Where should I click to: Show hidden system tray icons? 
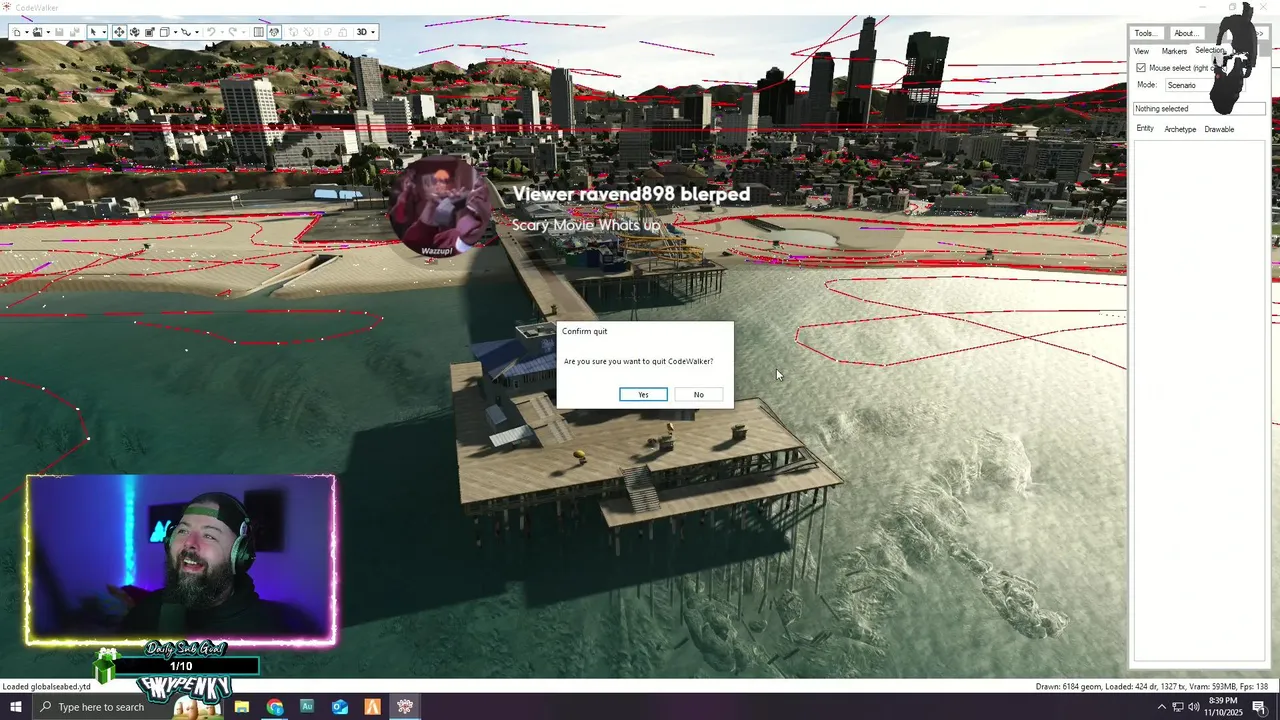coord(1161,707)
